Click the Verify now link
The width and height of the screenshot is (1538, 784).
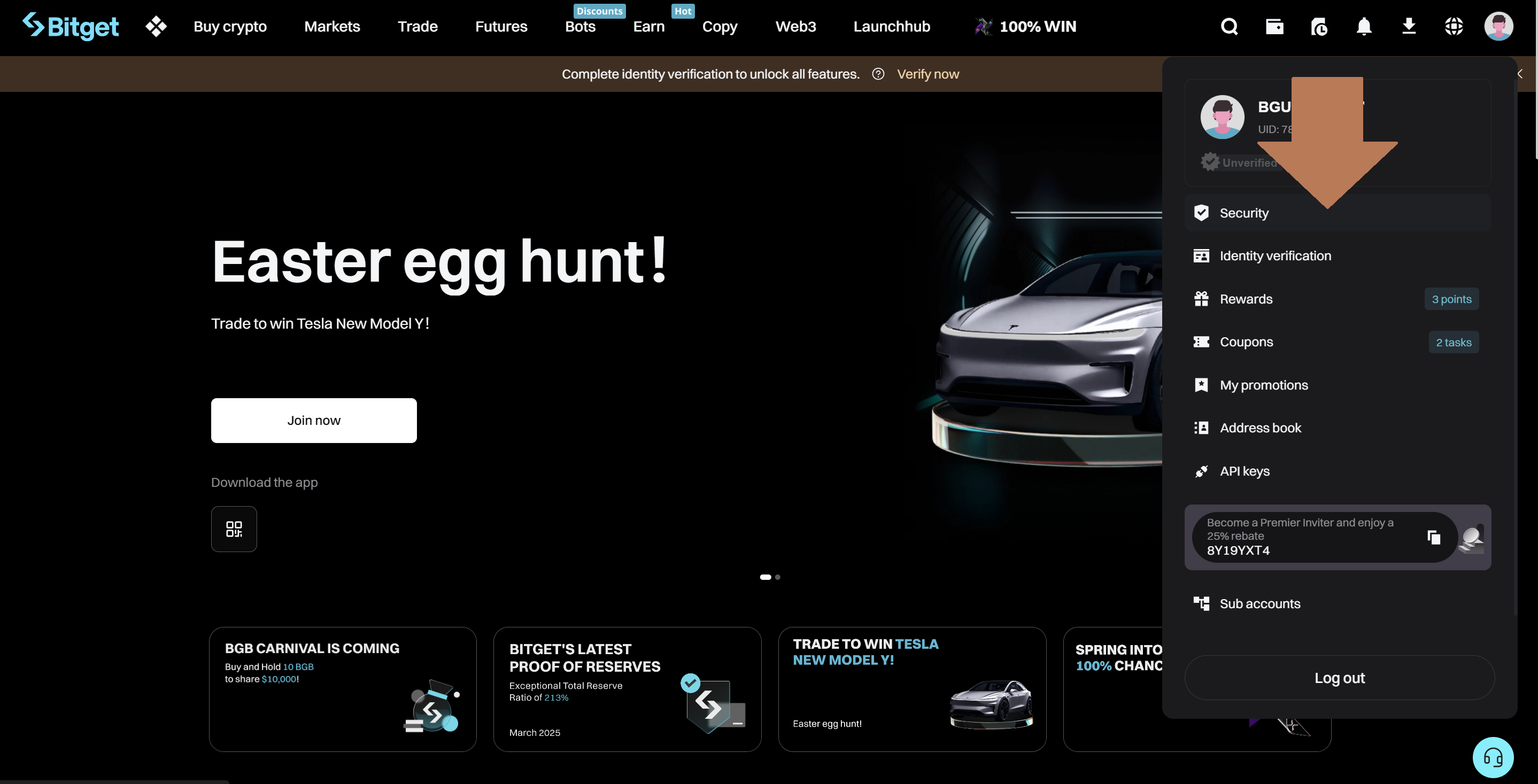point(928,74)
